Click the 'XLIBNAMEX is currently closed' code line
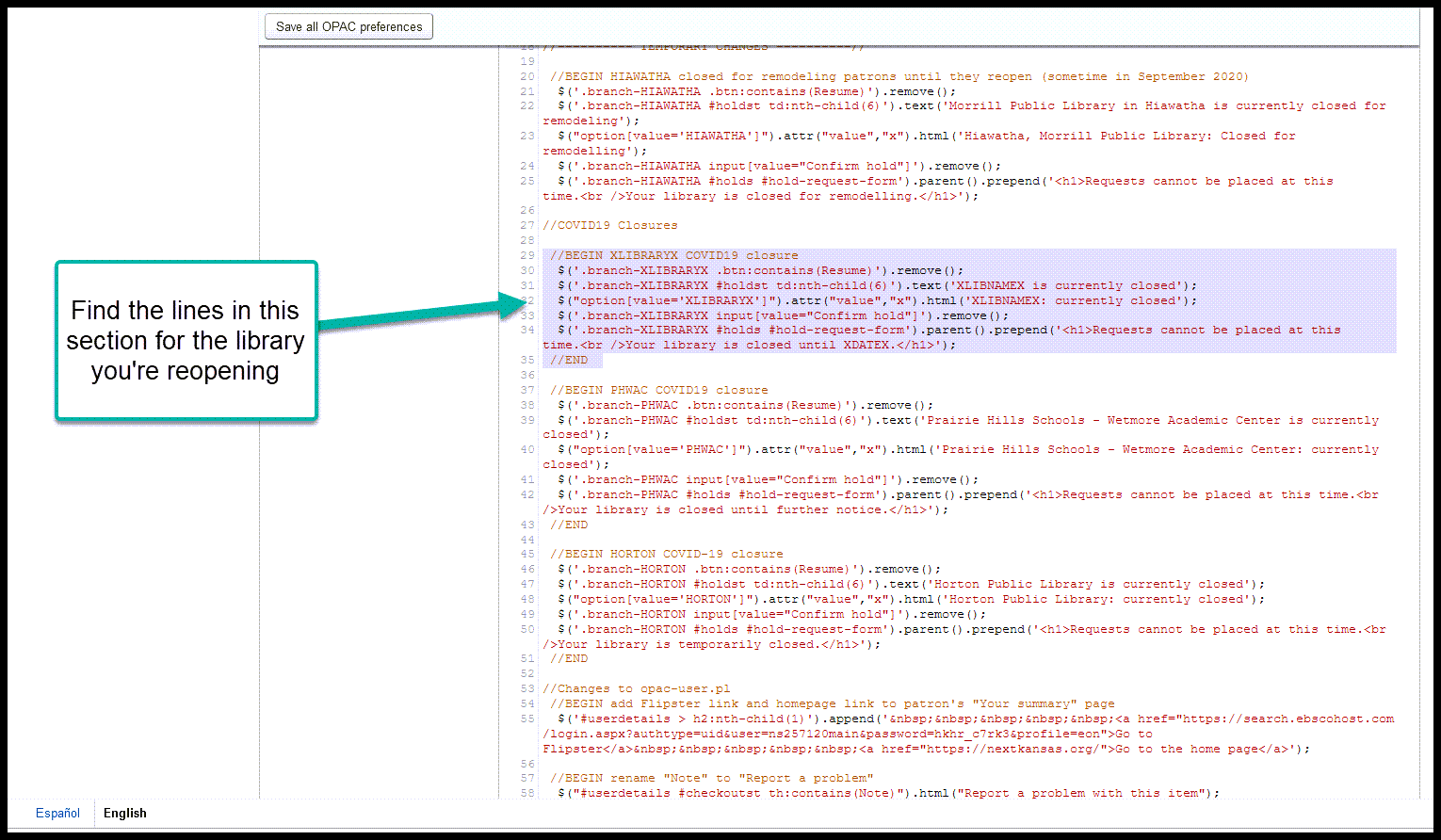The image size is (1441, 840). (877, 285)
